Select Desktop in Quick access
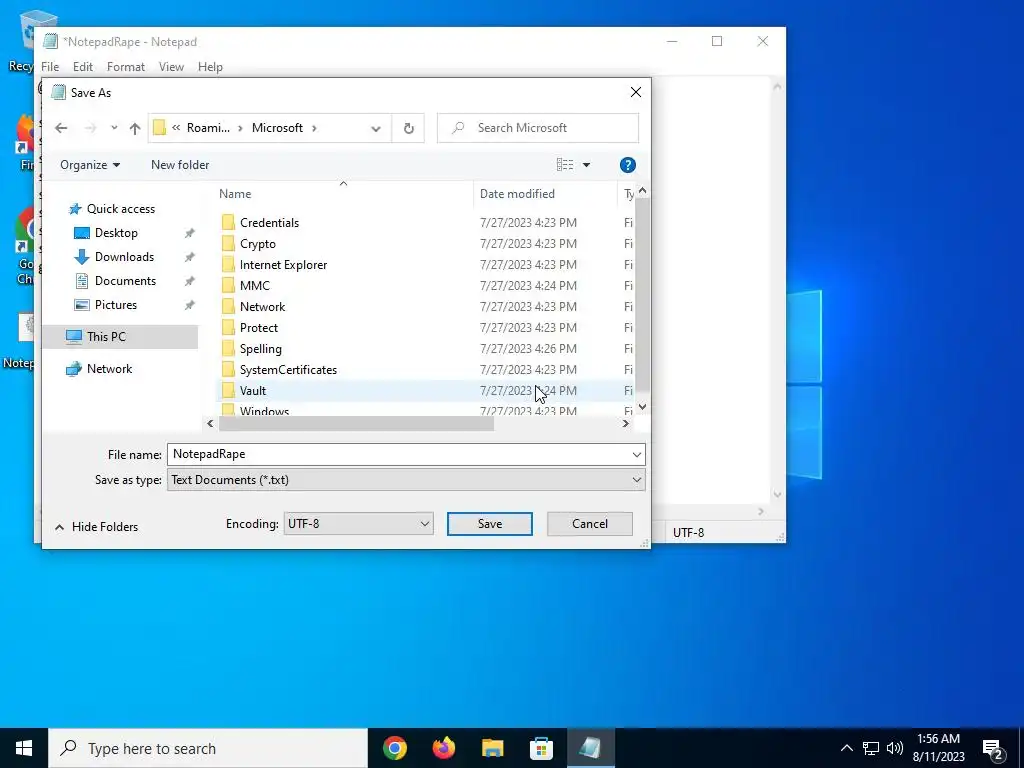The height and width of the screenshot is (768, 1024). click(116, 233)
